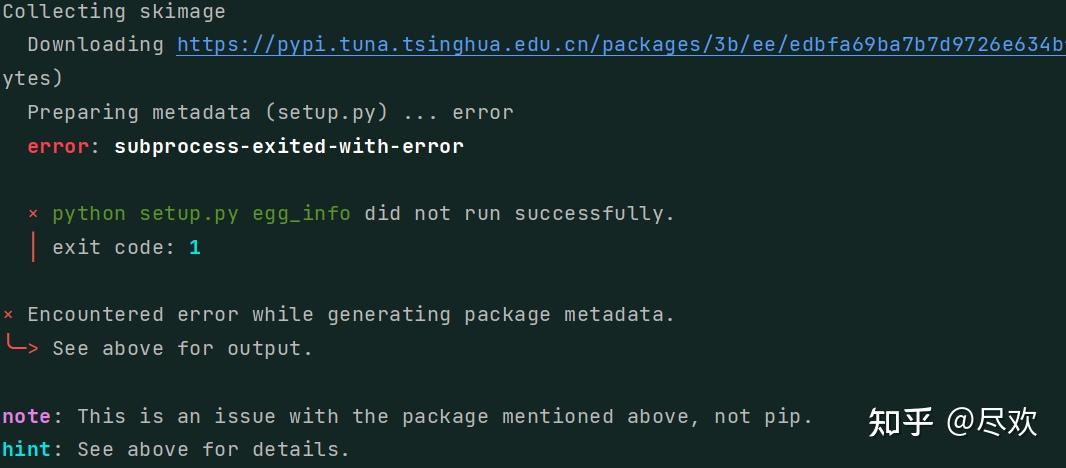This screenshot has height=468, width=1066.
Task: Click the red vertical bar beside exit code
Action: [33, 247]
